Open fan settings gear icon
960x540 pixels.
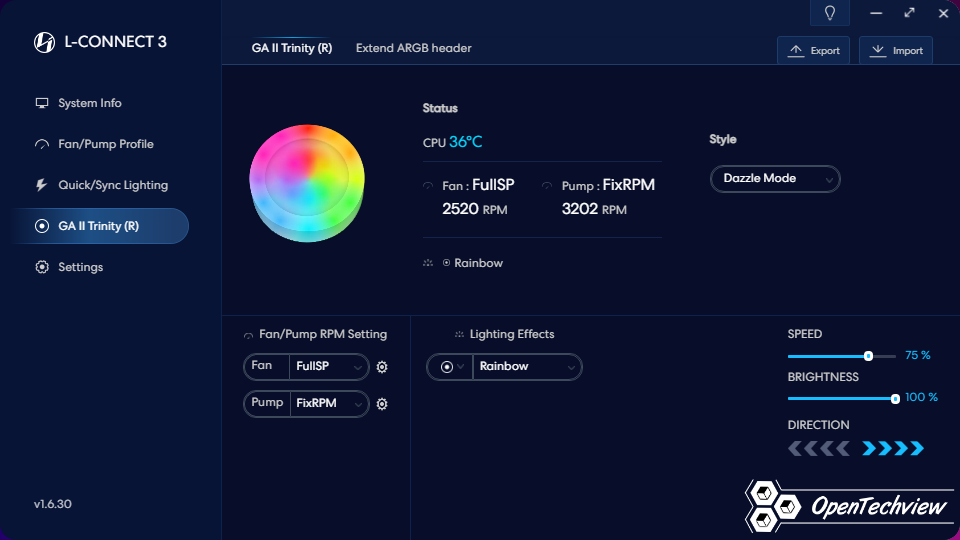(x=382, y=367)
